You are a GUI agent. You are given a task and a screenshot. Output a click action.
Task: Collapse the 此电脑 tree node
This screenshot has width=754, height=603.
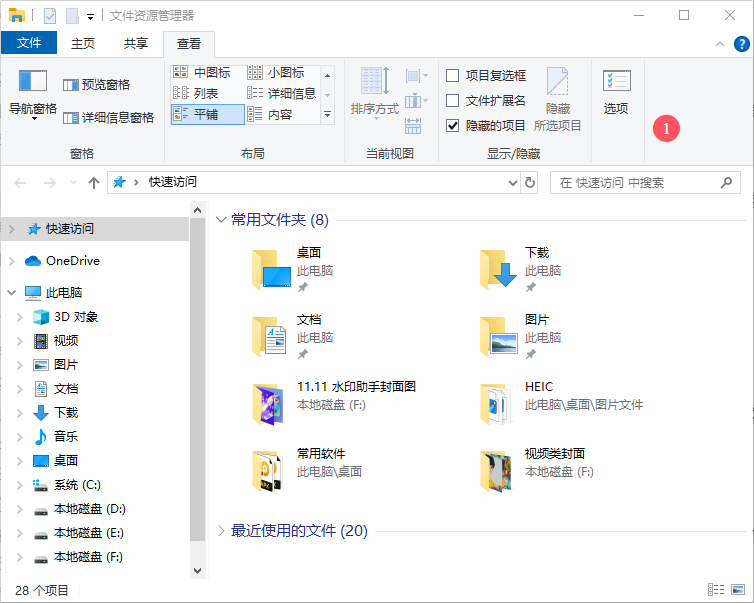pos(12,292)
